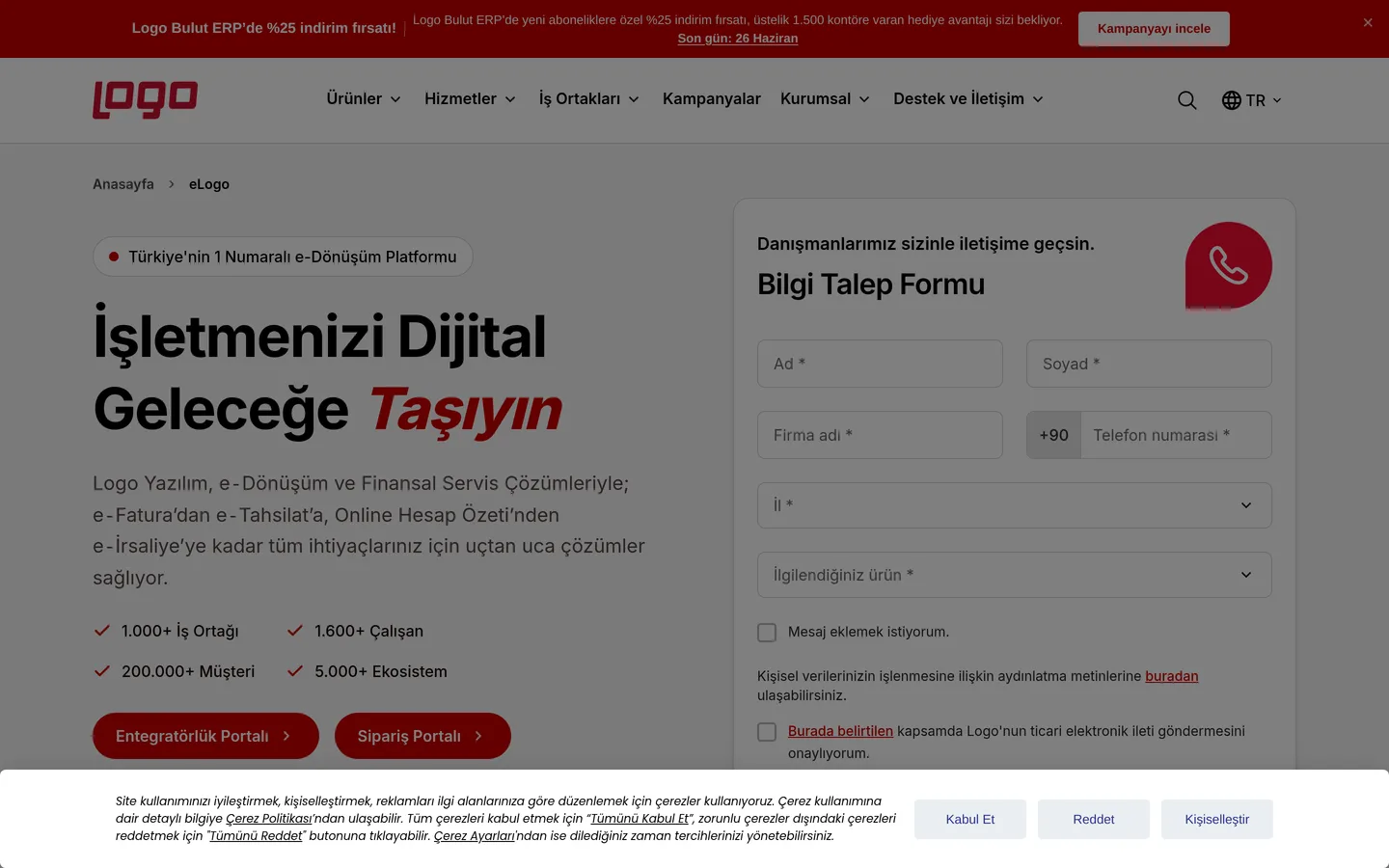Reject cookies with Reddet
Screen dimensions: 1389x868
point(1094,819)
